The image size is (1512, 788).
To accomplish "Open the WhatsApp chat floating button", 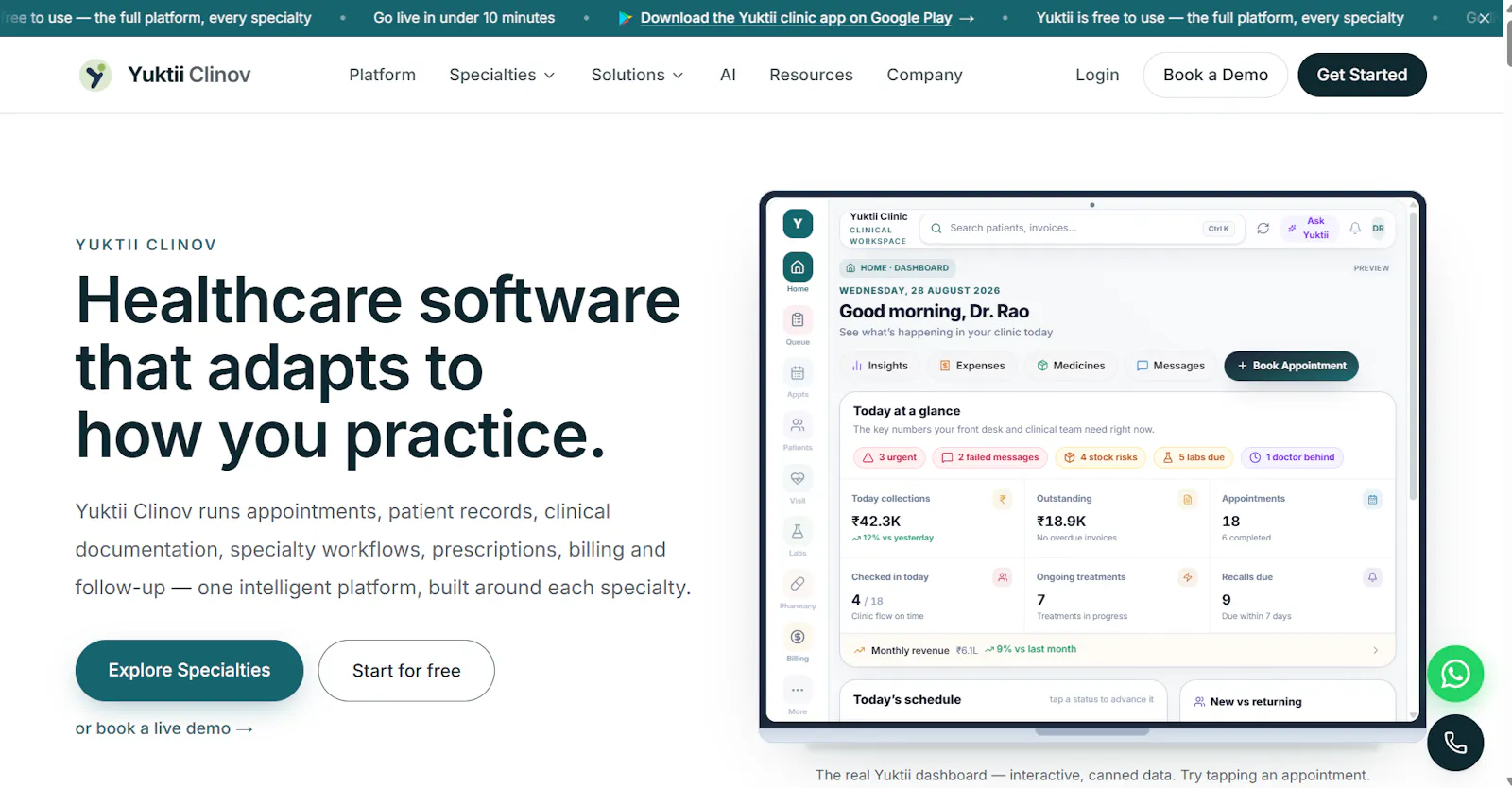I will click(1455, 674).
